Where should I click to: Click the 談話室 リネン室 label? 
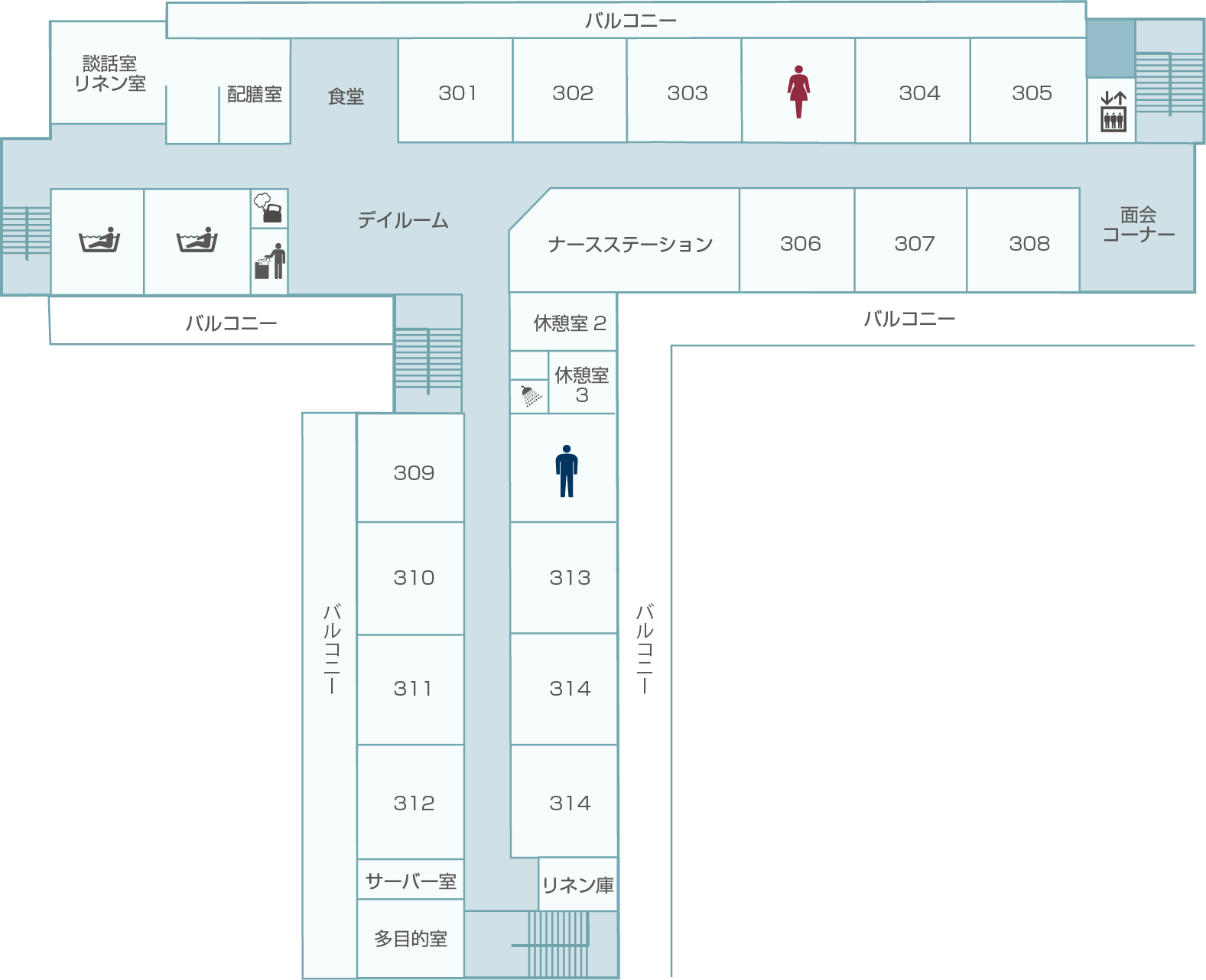point(110,73)
